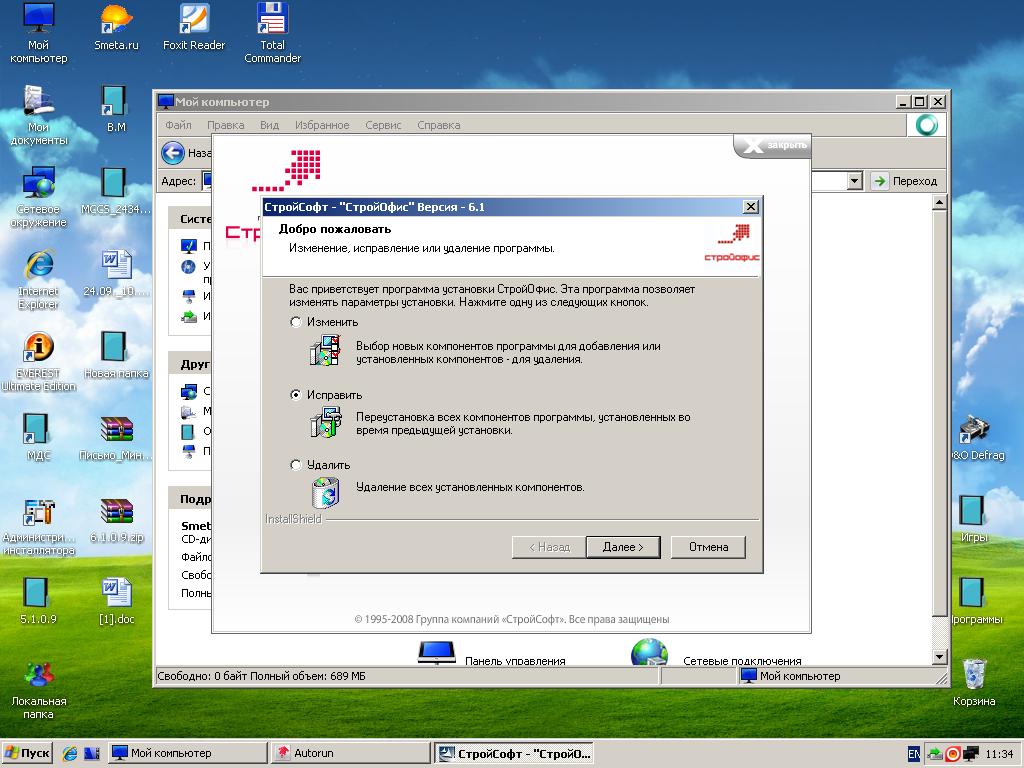Launch Internet Explorer from quick launch
1024x768 pixels.
pos(69,753)
